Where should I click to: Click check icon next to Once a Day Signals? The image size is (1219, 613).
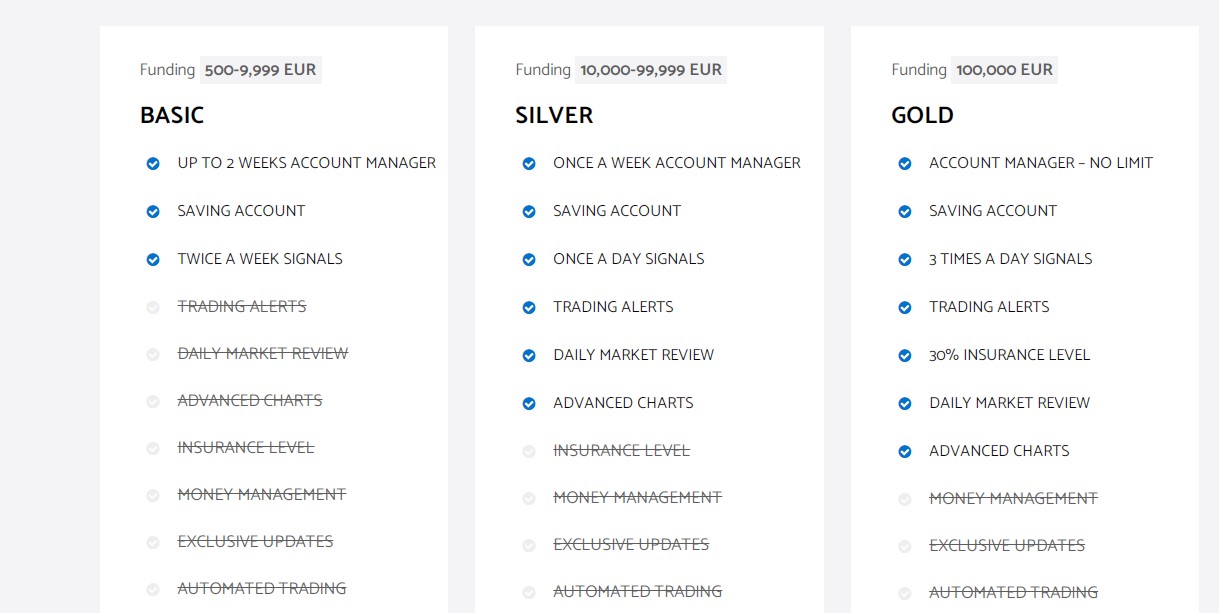click(529, 259)
